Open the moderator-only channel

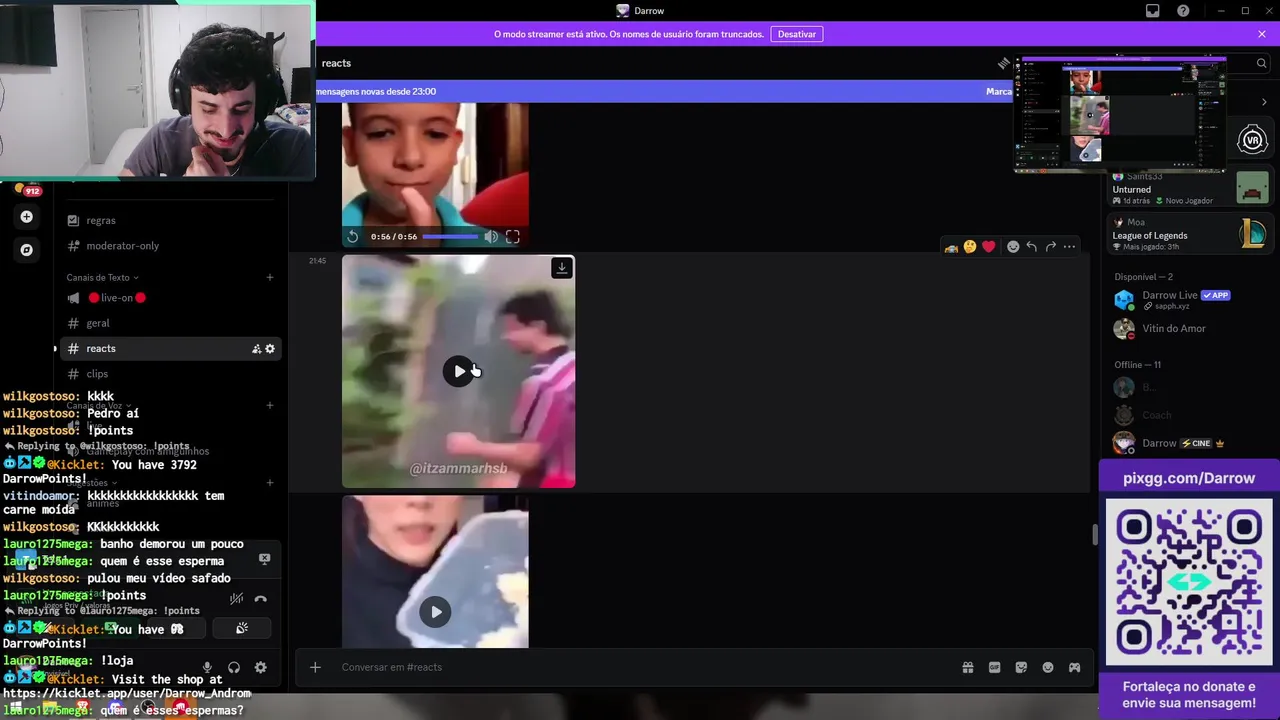(122, 246)
